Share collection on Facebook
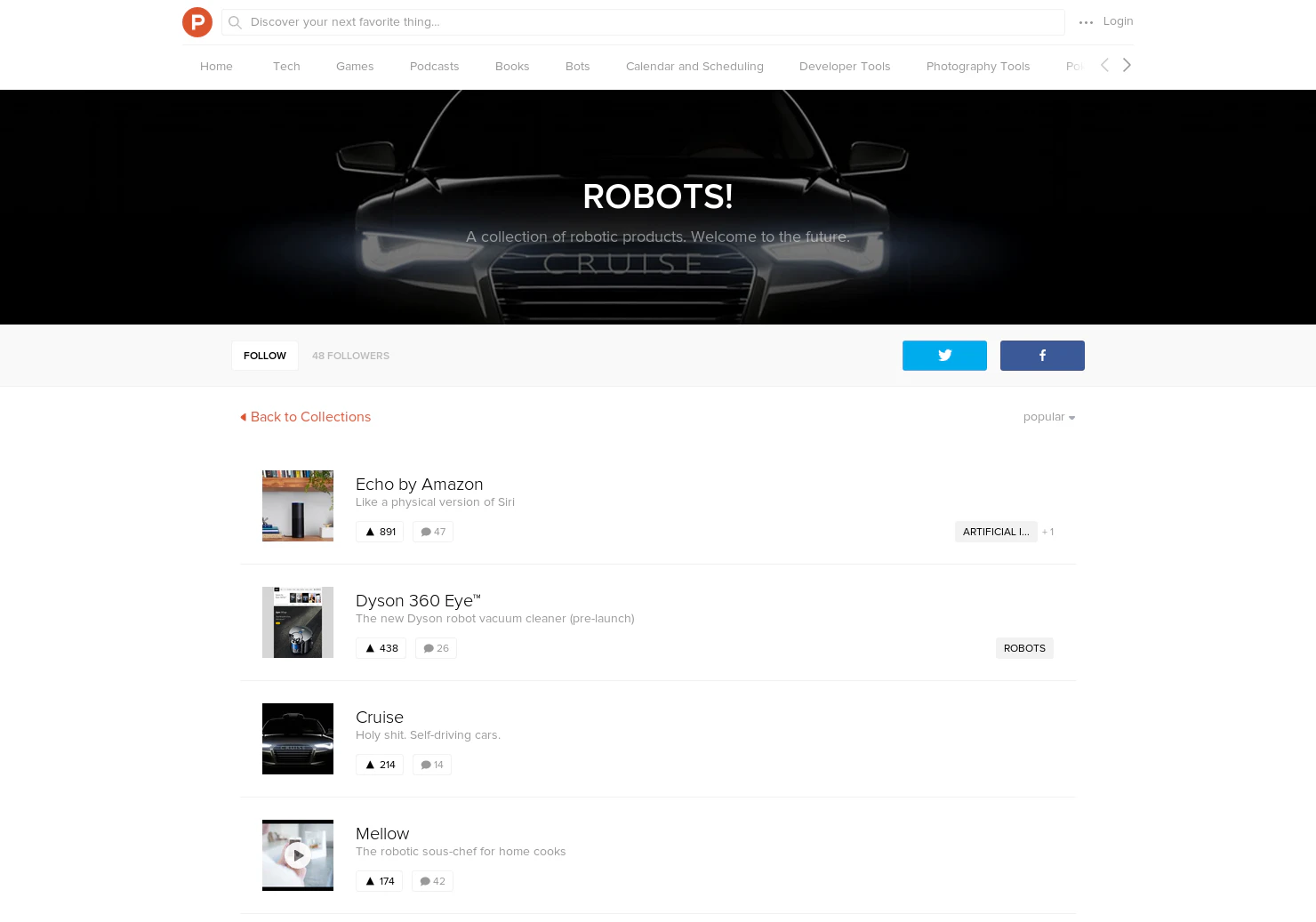Viewport: 1316px width, 922px height. (x=1042, y=356)
